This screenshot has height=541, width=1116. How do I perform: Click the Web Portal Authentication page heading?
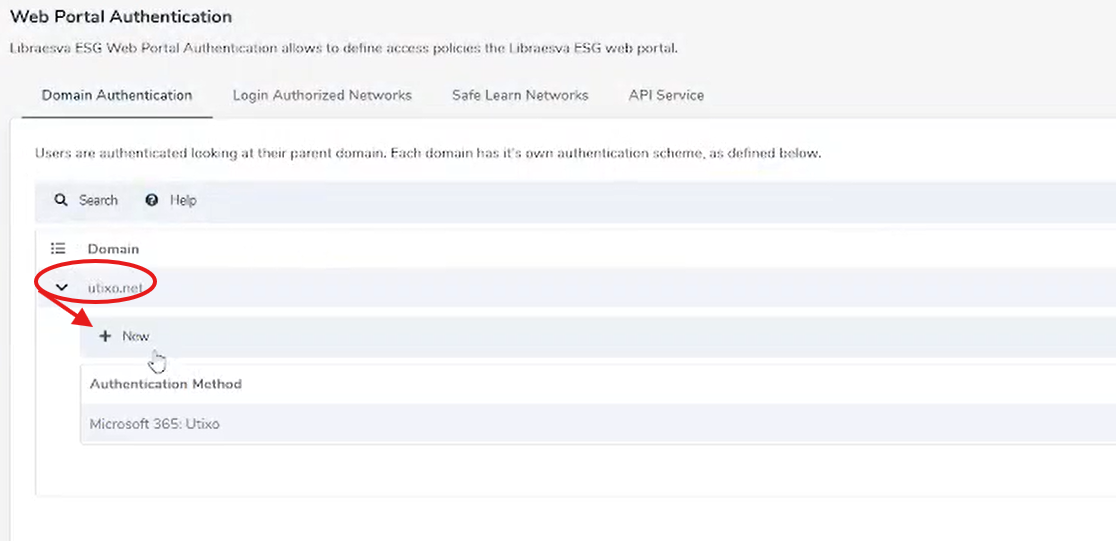point(121,17)
